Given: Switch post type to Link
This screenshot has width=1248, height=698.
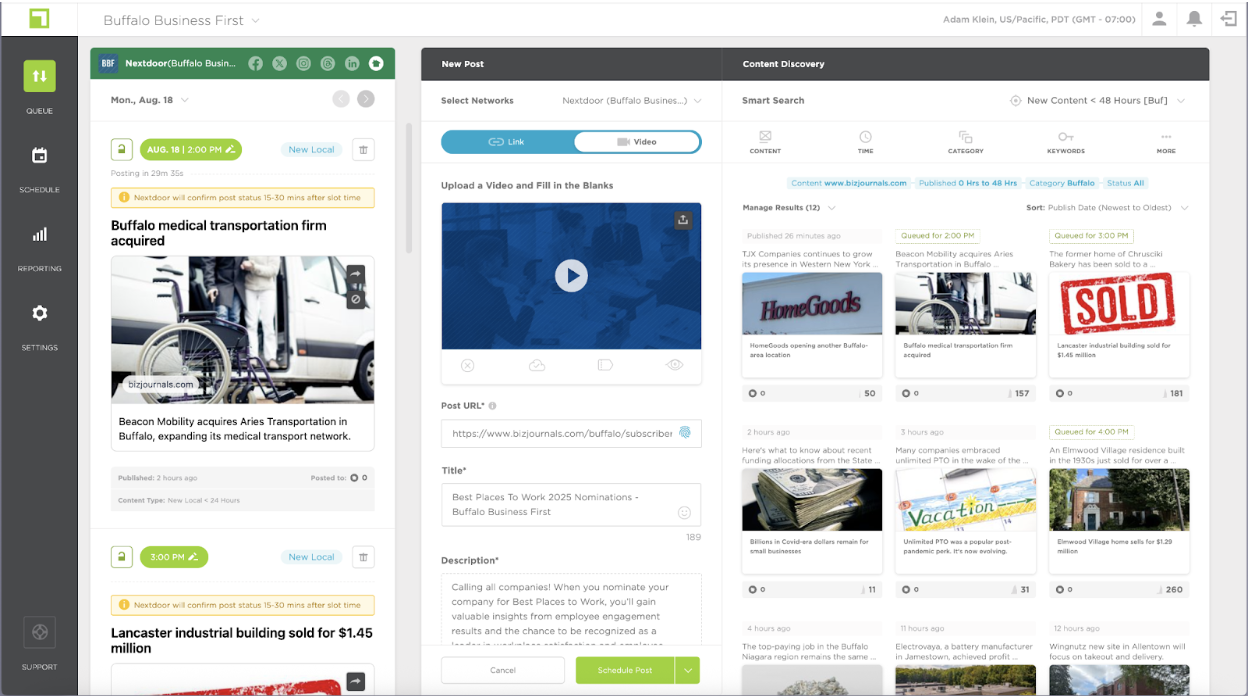Looking at the screenshot, I should (507, 142).
